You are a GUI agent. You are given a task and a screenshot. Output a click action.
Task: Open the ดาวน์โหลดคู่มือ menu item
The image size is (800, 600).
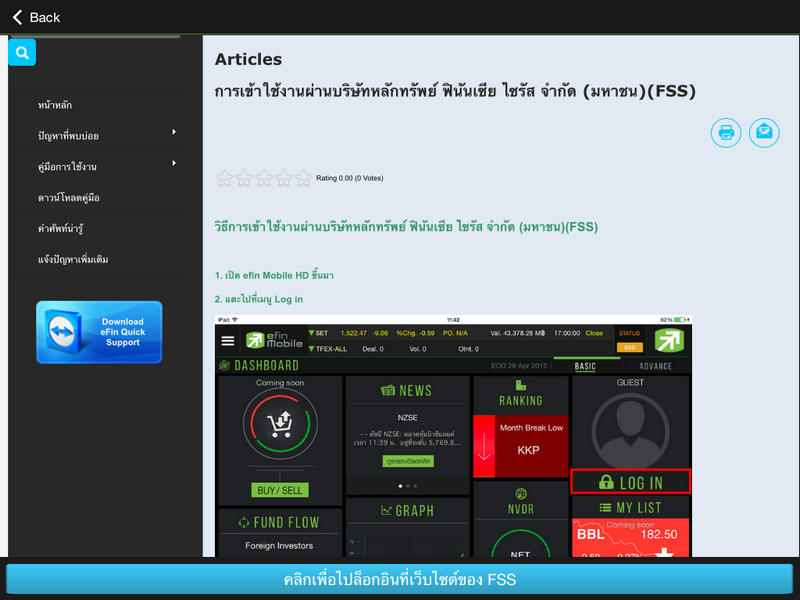68,198
